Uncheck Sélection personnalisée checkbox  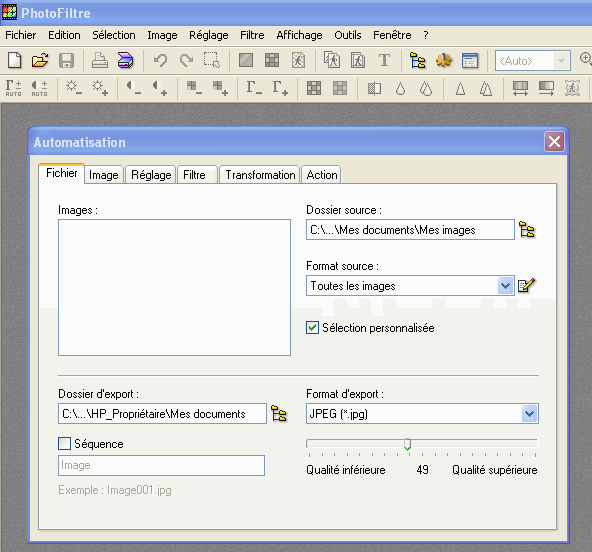tap(312, 328)
